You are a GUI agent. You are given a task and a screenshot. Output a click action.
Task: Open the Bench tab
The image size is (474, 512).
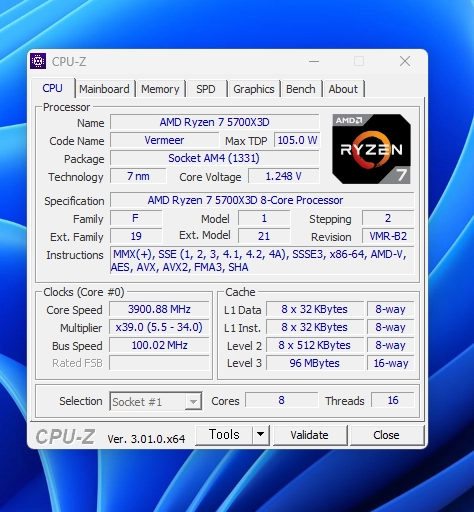(301, 89)
